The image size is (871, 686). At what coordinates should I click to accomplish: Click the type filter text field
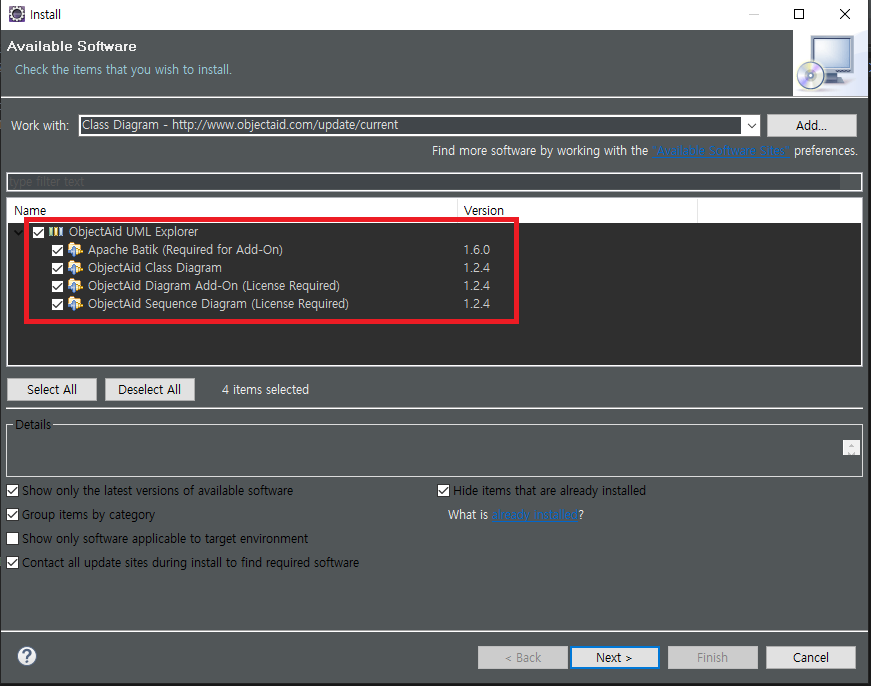coord(434,182)
